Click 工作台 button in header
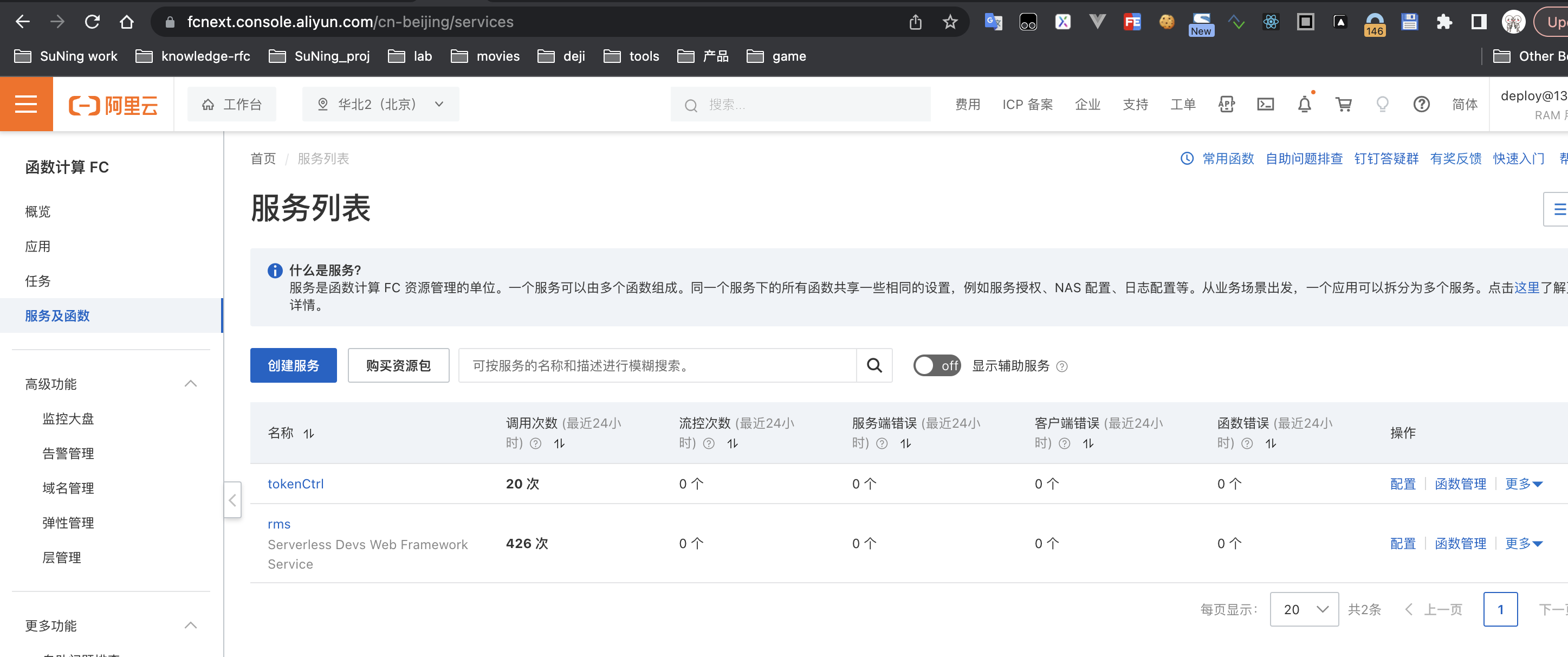1568x657 pixels. click(x=232, y=104)
